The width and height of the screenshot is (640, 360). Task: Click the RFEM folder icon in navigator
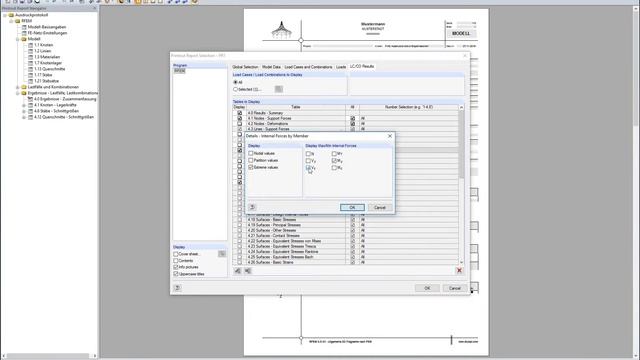[18, 21]
